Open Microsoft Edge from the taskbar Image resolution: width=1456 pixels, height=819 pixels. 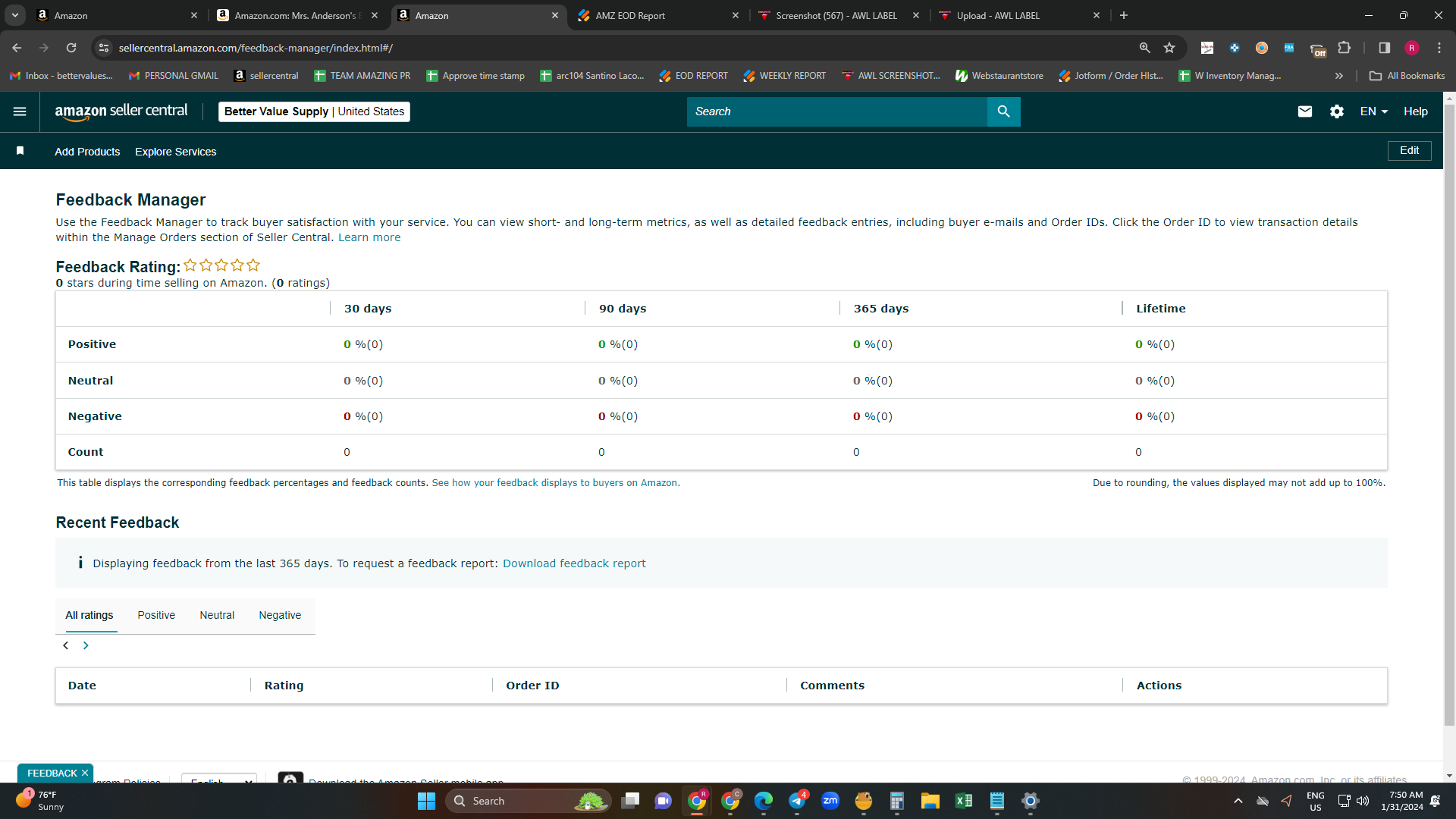[x=764, y=801]
